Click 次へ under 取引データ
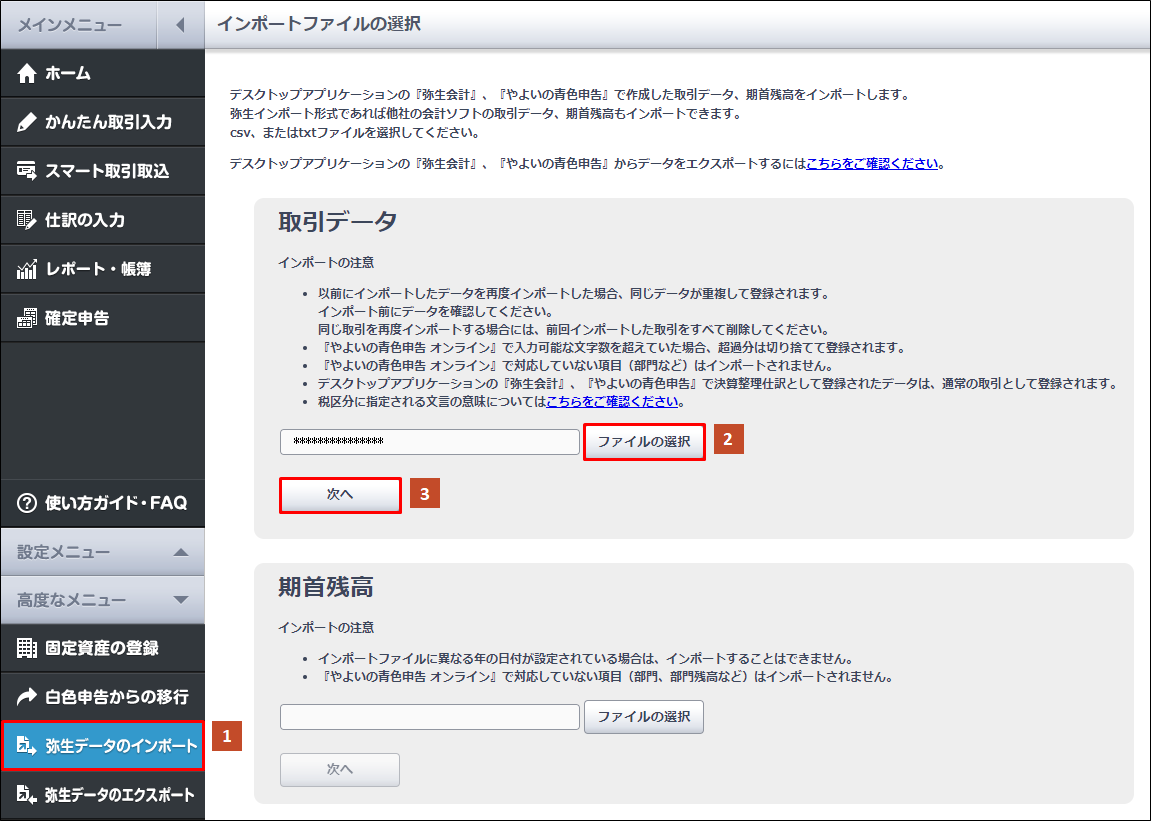The image size is (1151, 821). point(340,495)
